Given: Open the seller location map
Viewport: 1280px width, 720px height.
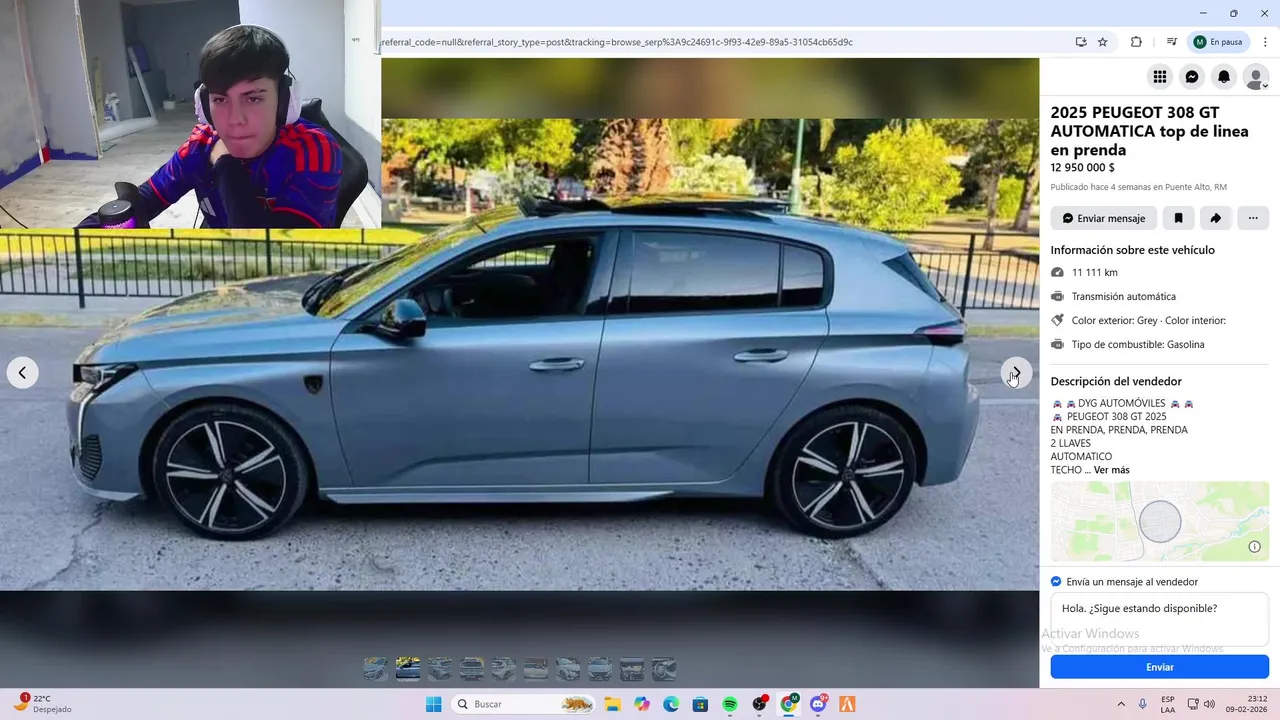Looking at the screenshot, I should coord(1160,521).
